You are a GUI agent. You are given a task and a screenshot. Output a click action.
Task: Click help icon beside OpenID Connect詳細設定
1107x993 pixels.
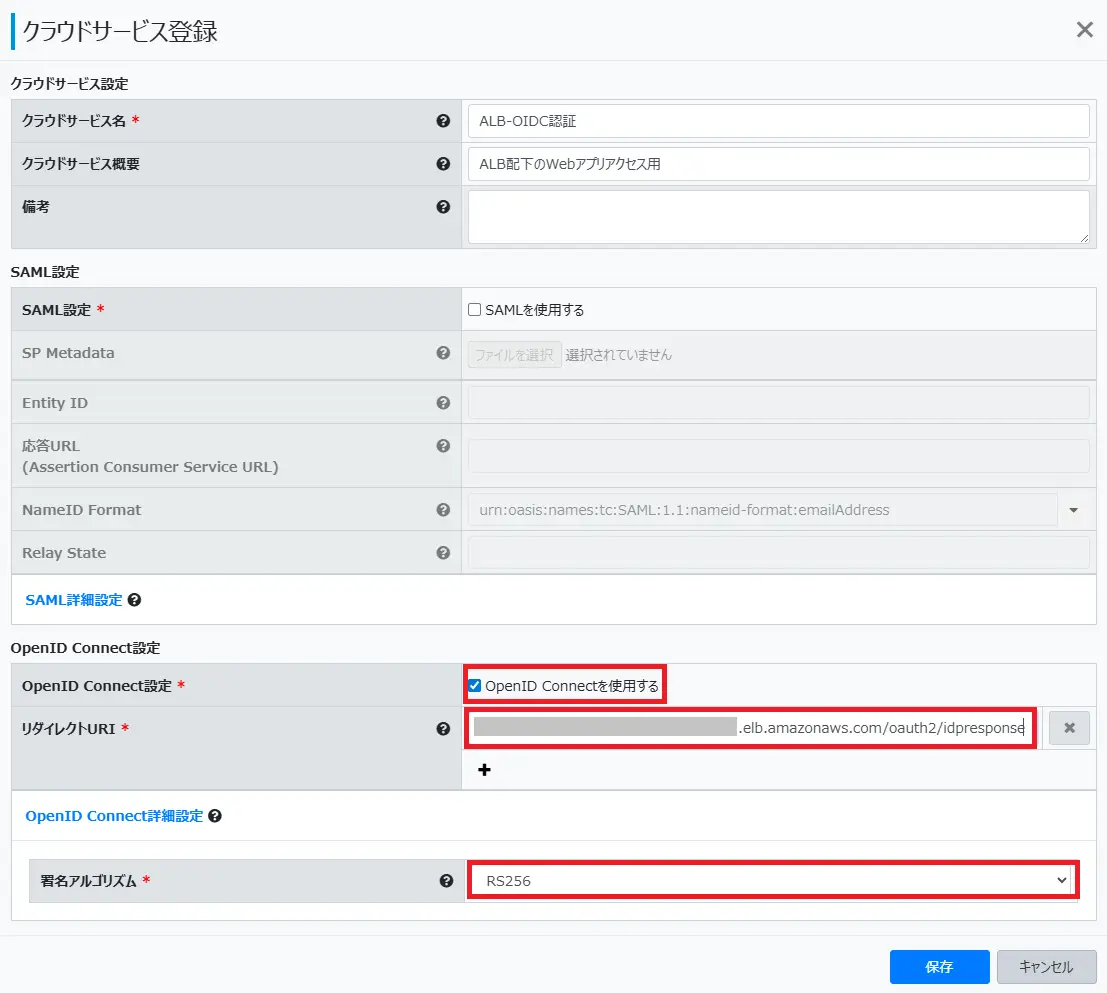tap(215, 816)
